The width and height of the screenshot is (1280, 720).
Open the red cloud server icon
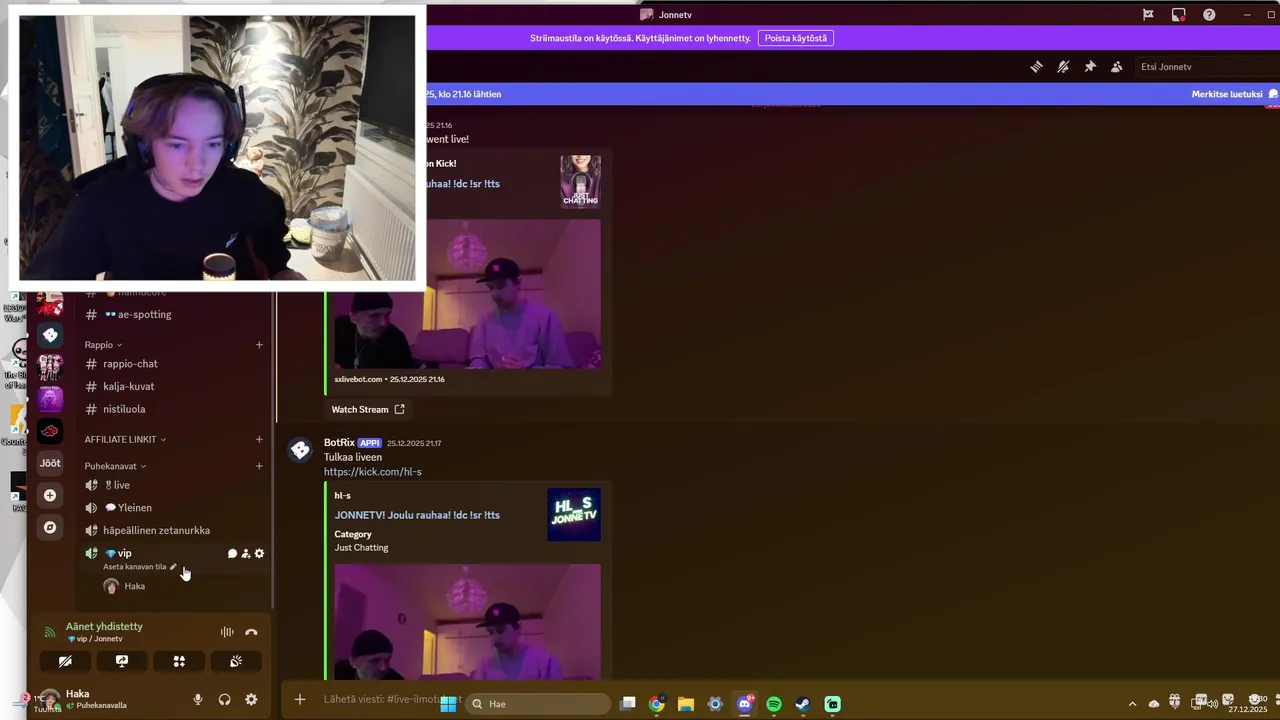(x=50, y=431)
